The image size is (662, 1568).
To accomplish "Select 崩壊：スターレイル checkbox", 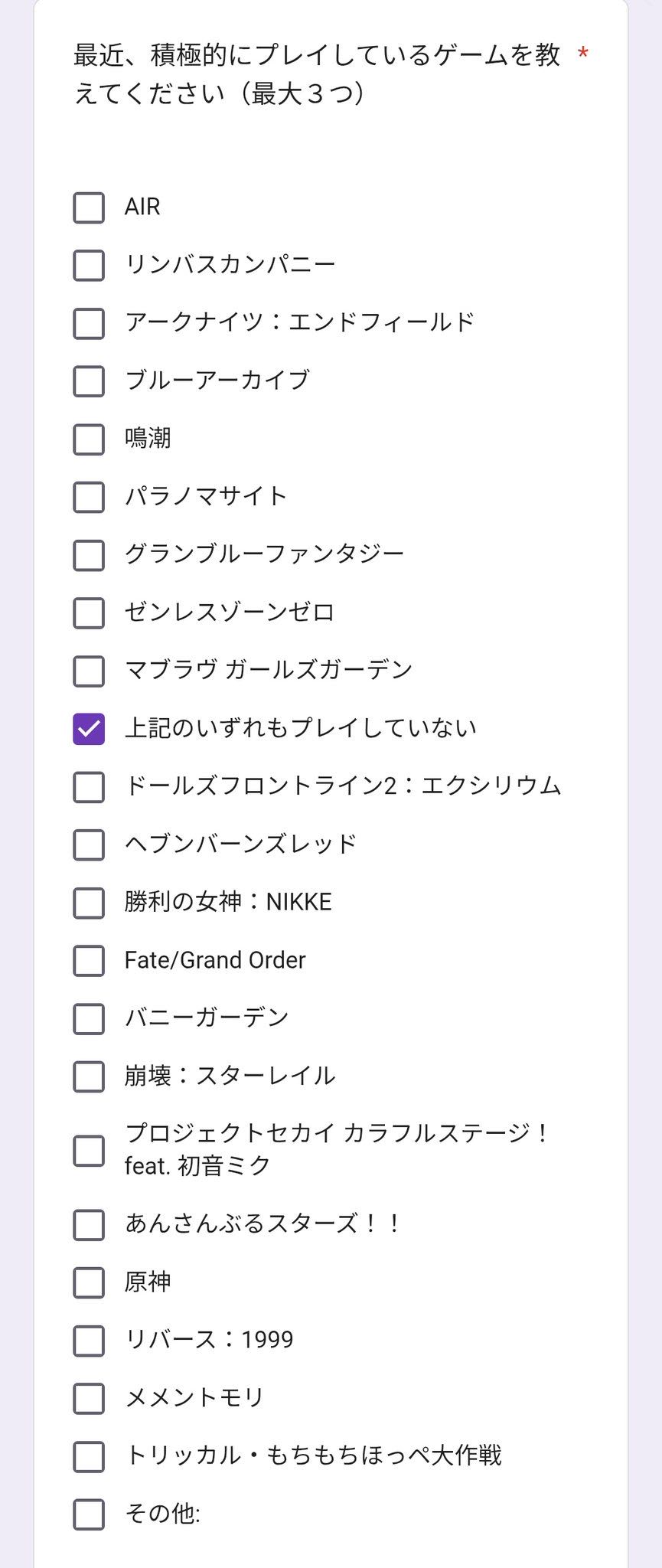I will click(x=89, y=1076).
